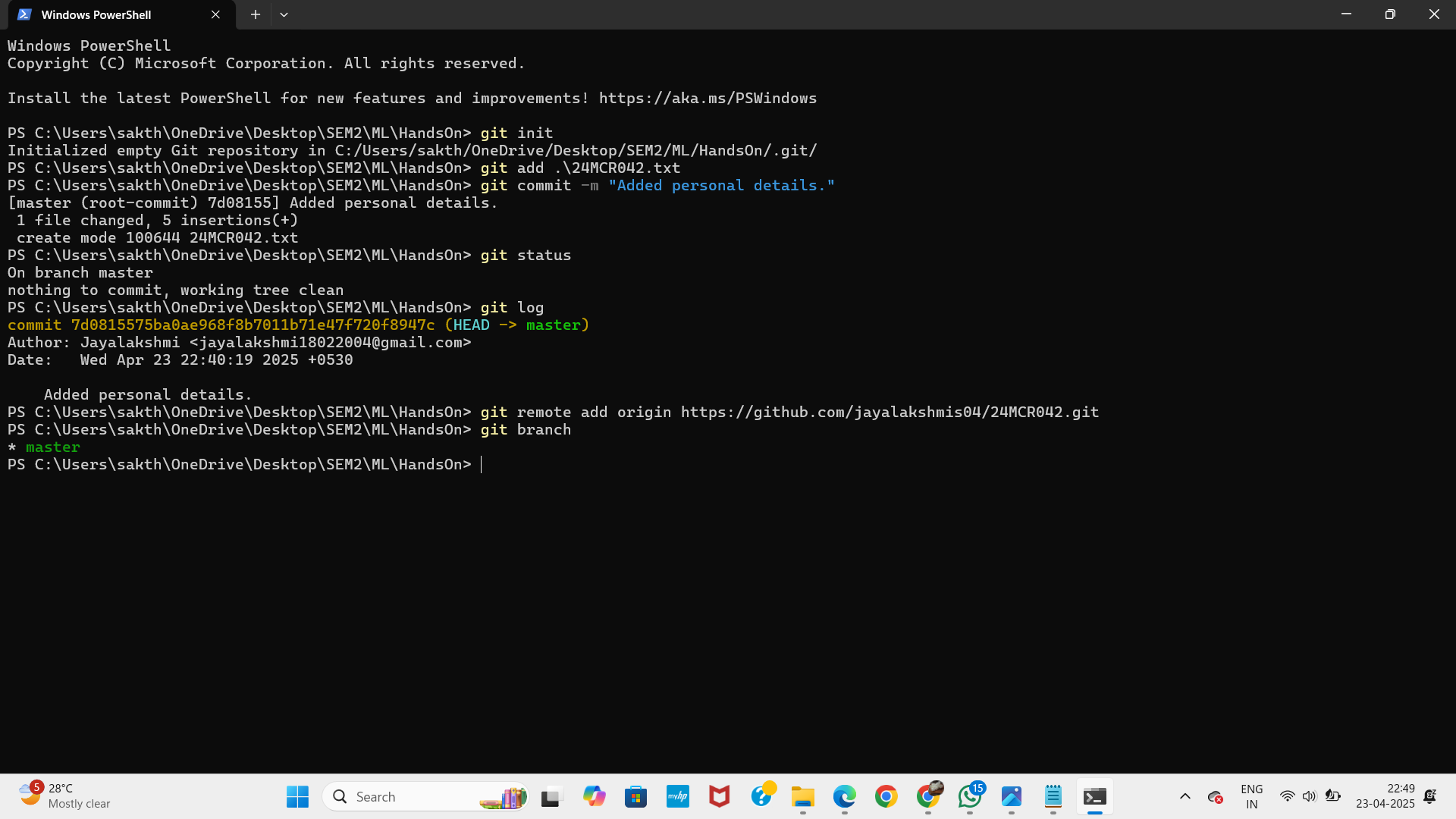Open a new terminal tab with plus button
This screenshot has width=1456, height=819.
tap(256, 14)
